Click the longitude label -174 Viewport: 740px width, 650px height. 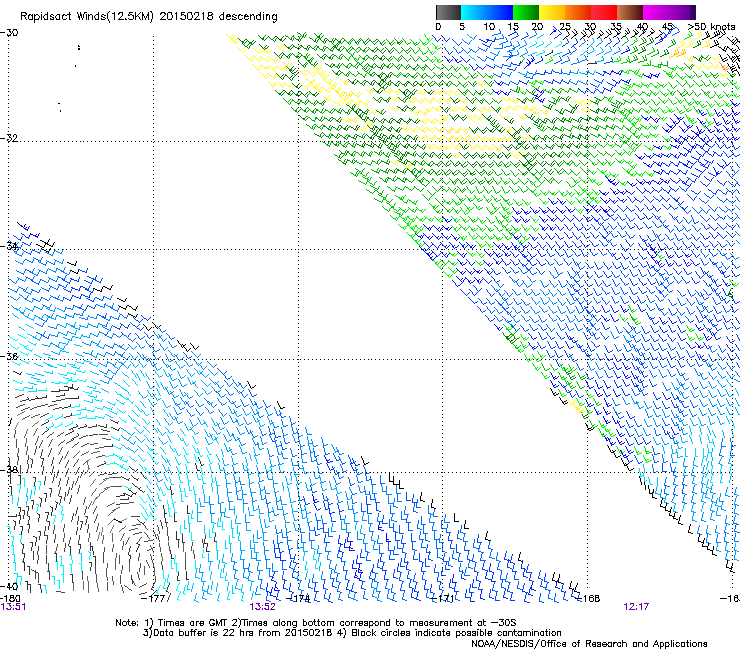pyautogui.click(x=299, y=598)
